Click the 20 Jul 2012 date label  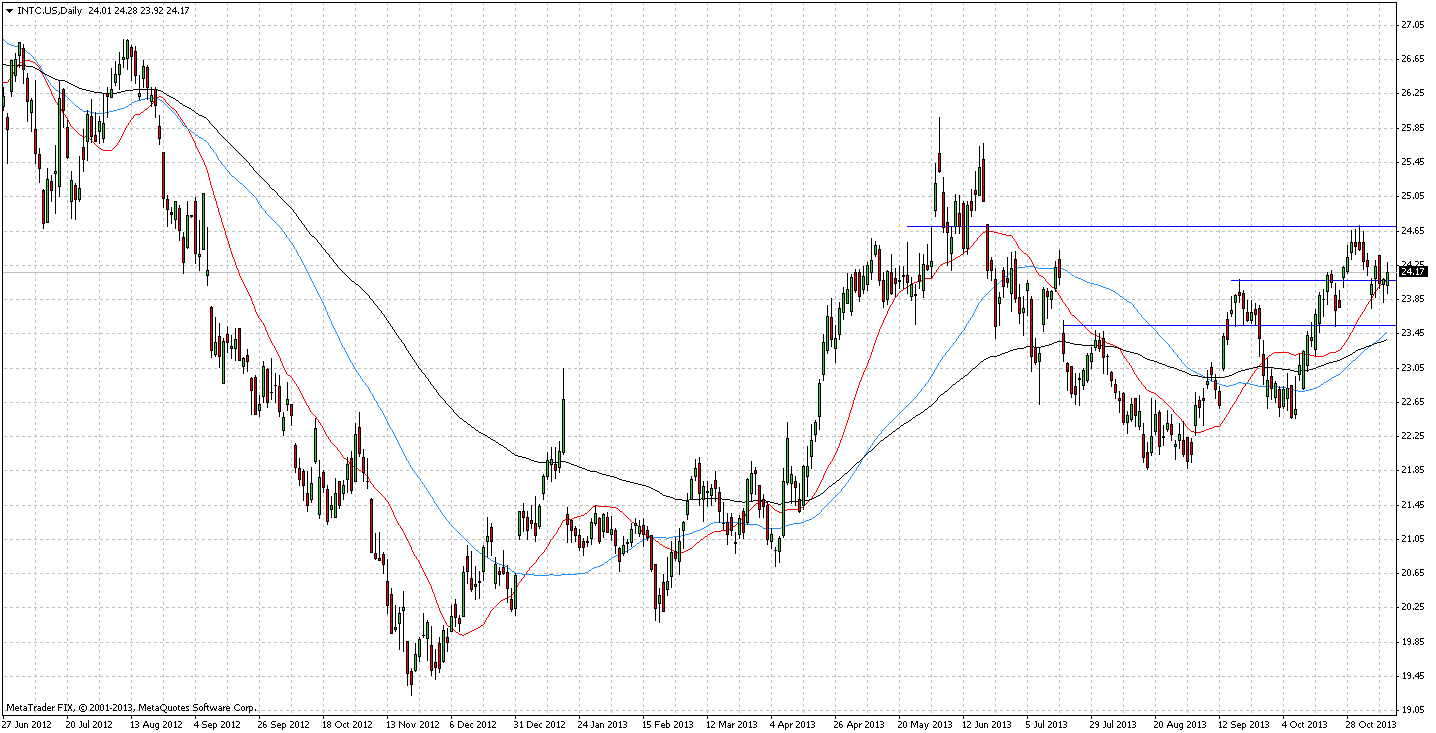(89, 723)
